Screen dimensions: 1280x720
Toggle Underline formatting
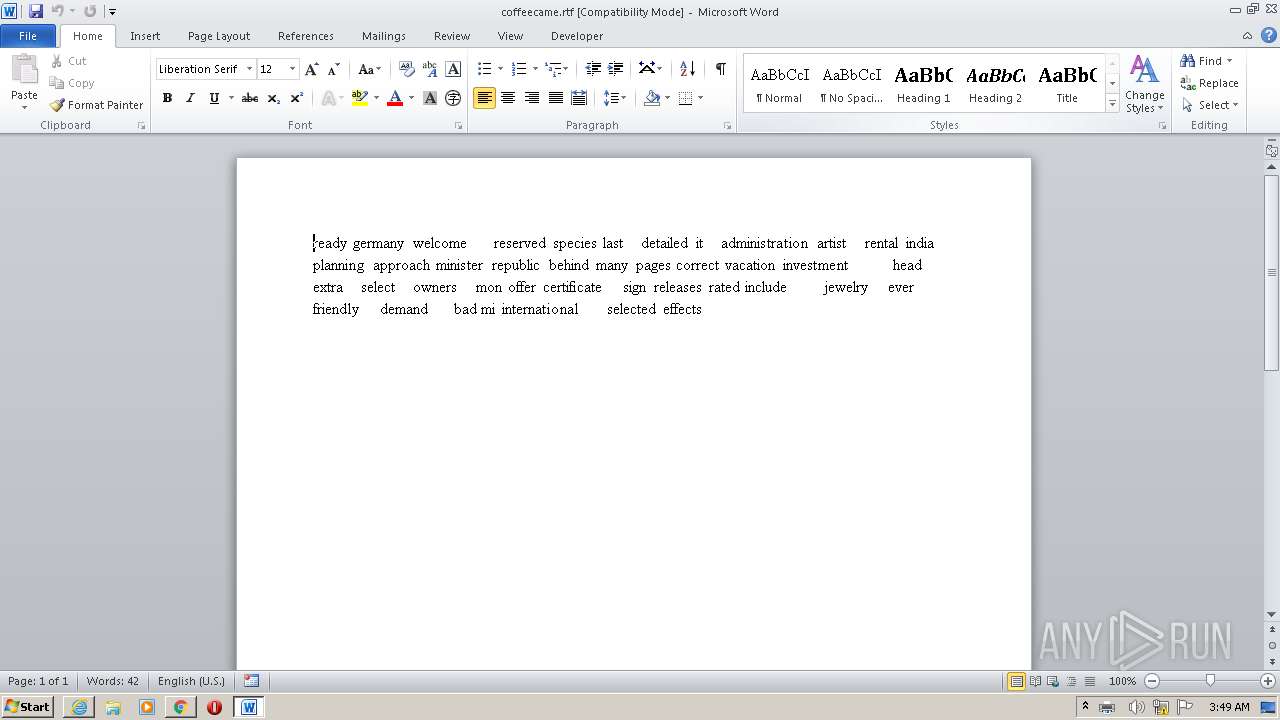(x=214, y=98)
